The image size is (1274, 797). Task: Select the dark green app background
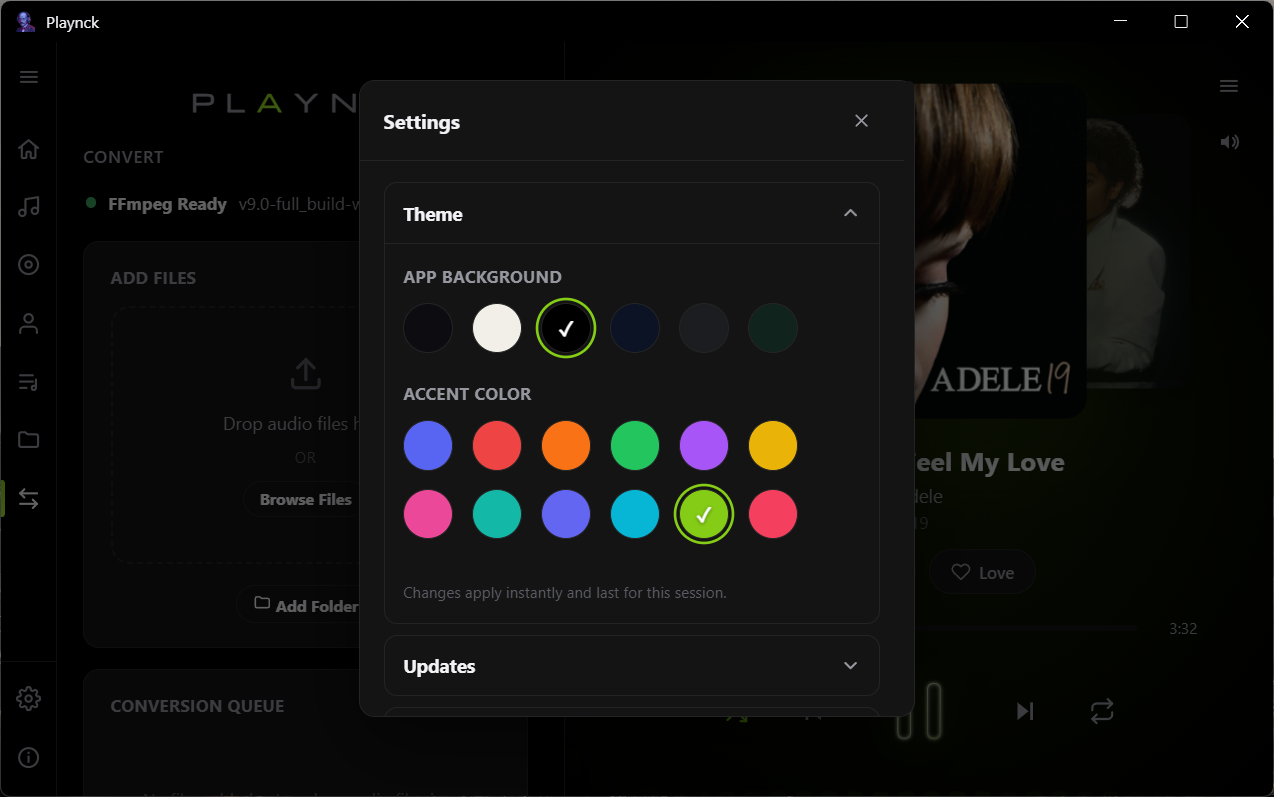[773, 328]
